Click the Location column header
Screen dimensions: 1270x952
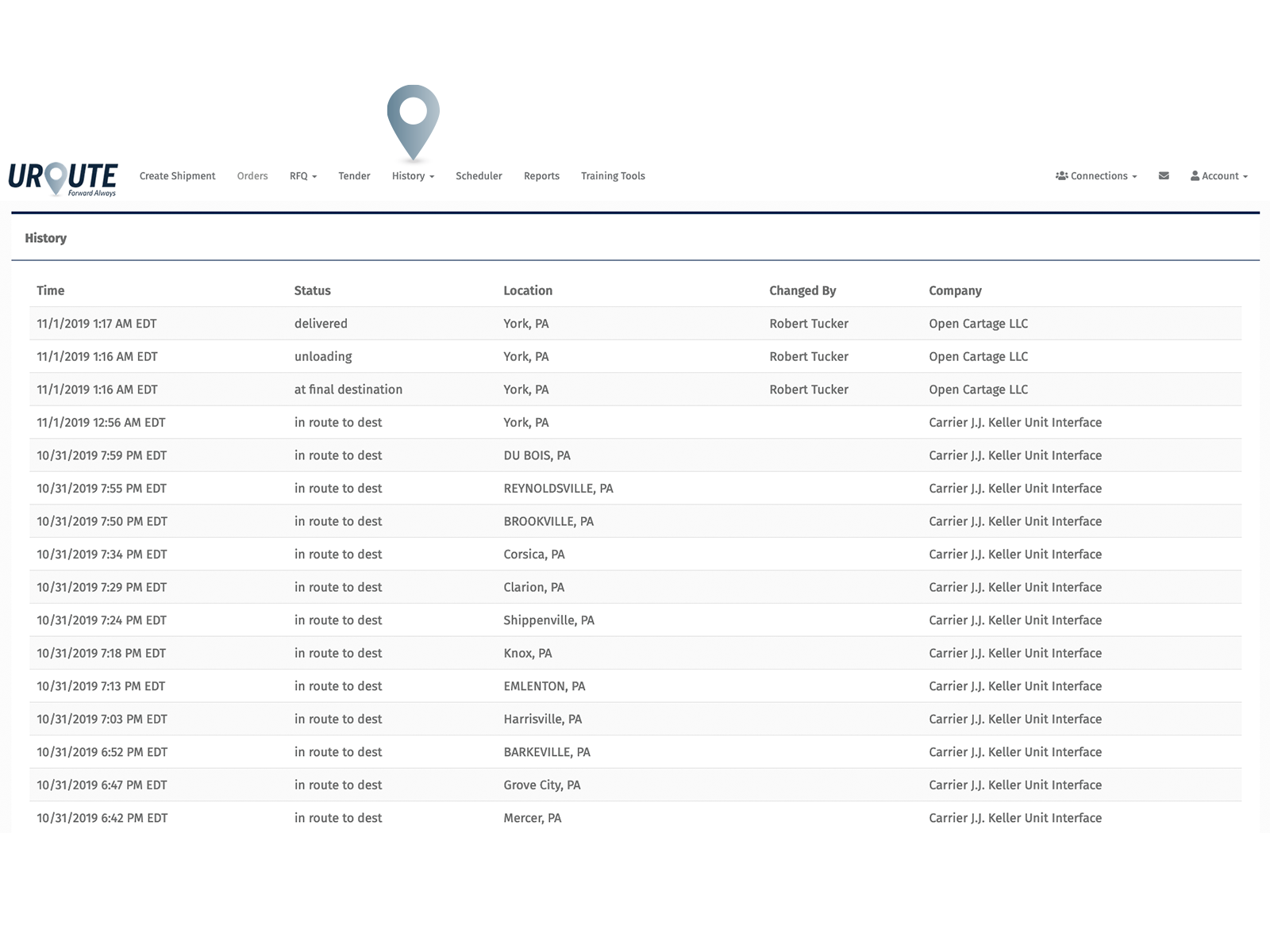click(528, 290)
